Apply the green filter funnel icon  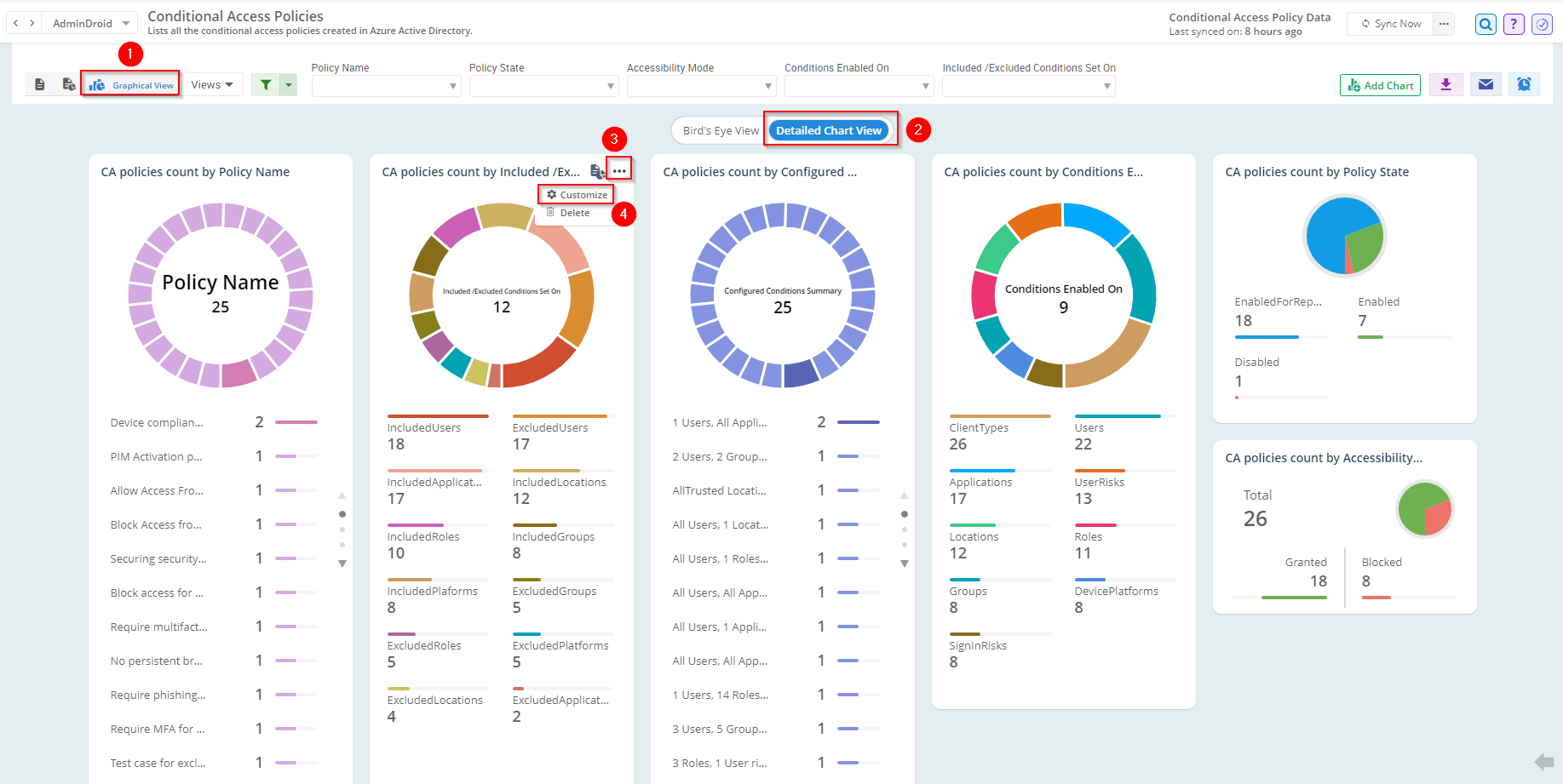tap(266, 84)
